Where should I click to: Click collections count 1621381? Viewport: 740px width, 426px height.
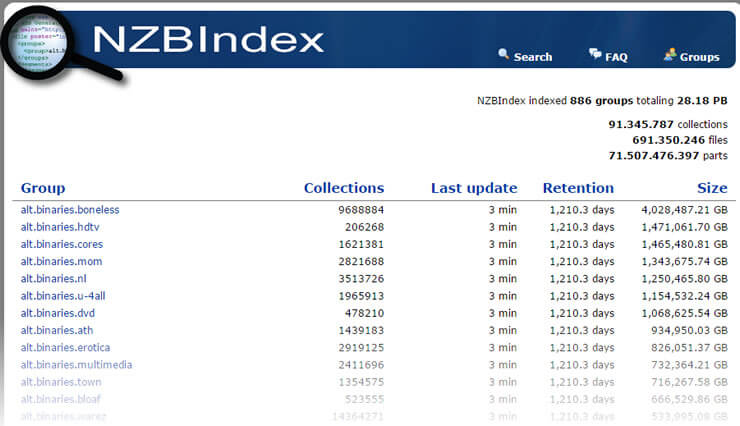(361, 244)
